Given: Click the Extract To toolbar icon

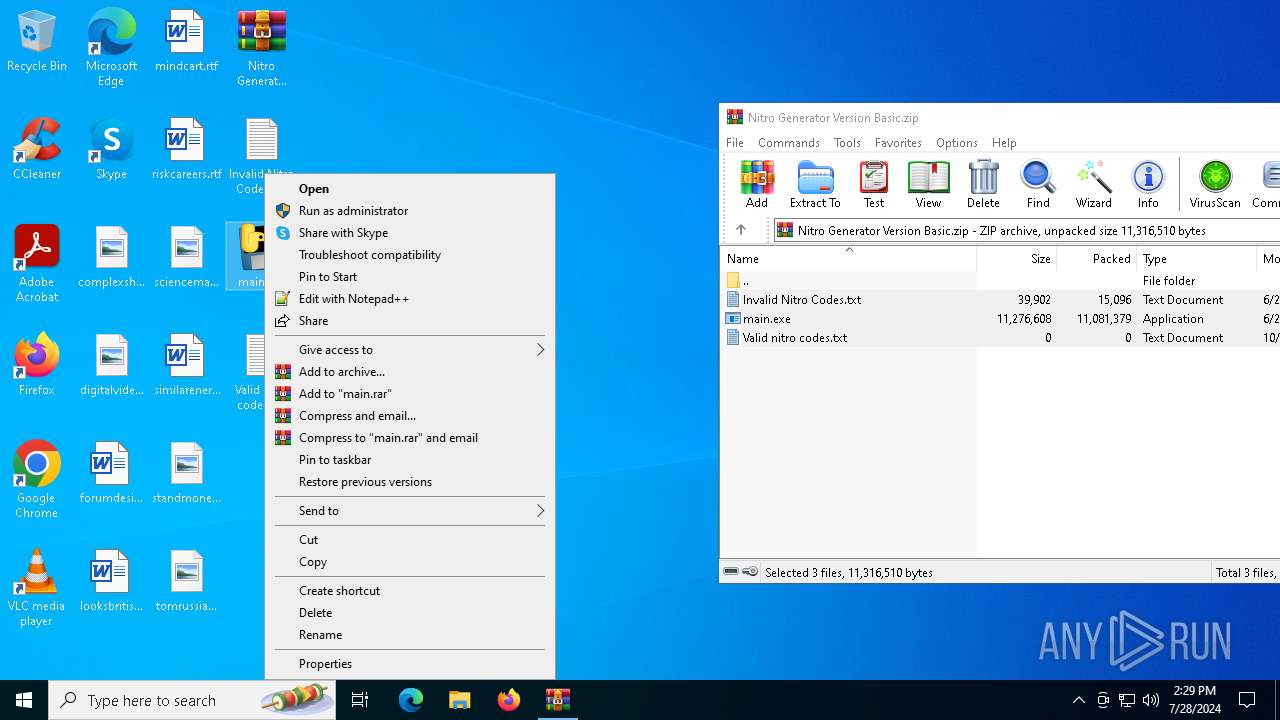Looking at the screenshot, I should point(815,184).
